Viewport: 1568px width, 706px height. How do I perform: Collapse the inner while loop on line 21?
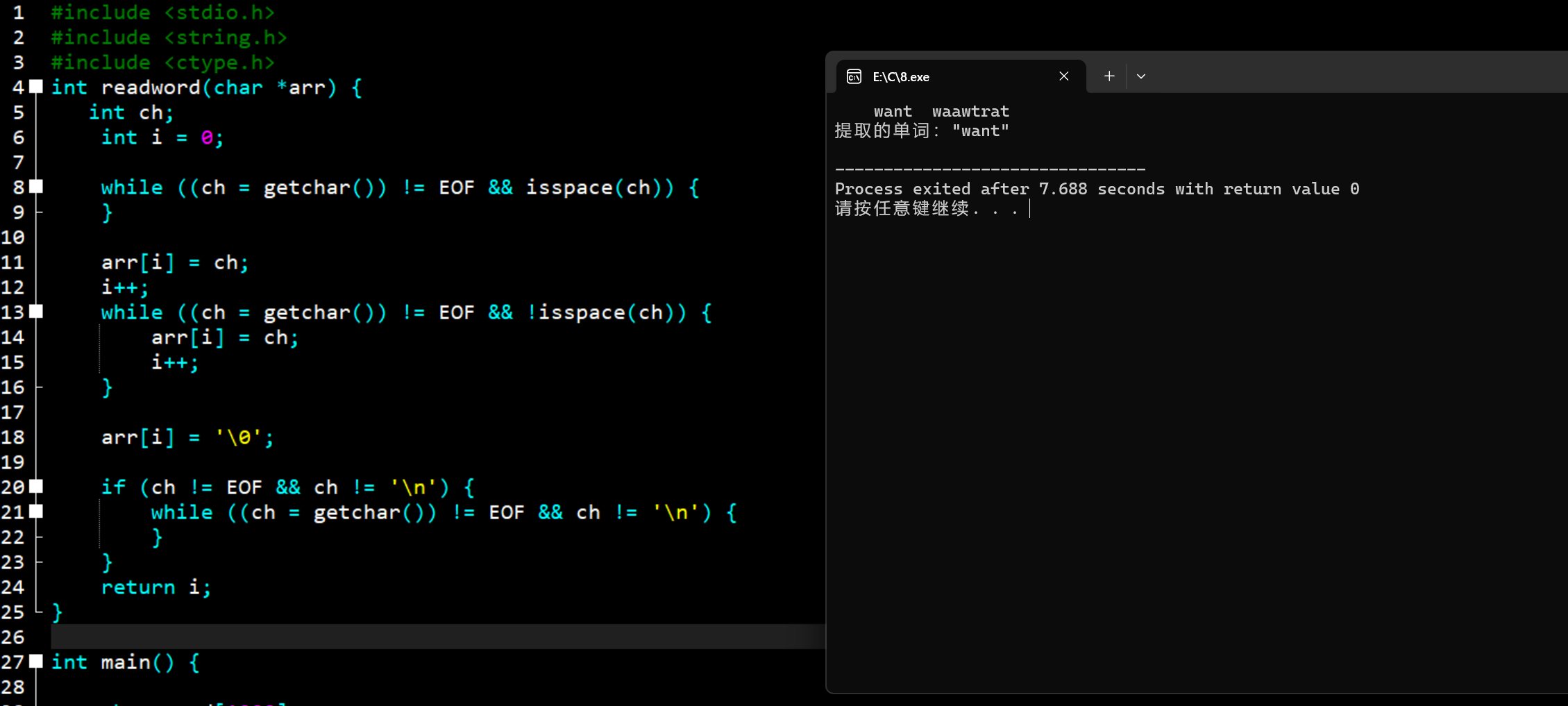[36, 512]
